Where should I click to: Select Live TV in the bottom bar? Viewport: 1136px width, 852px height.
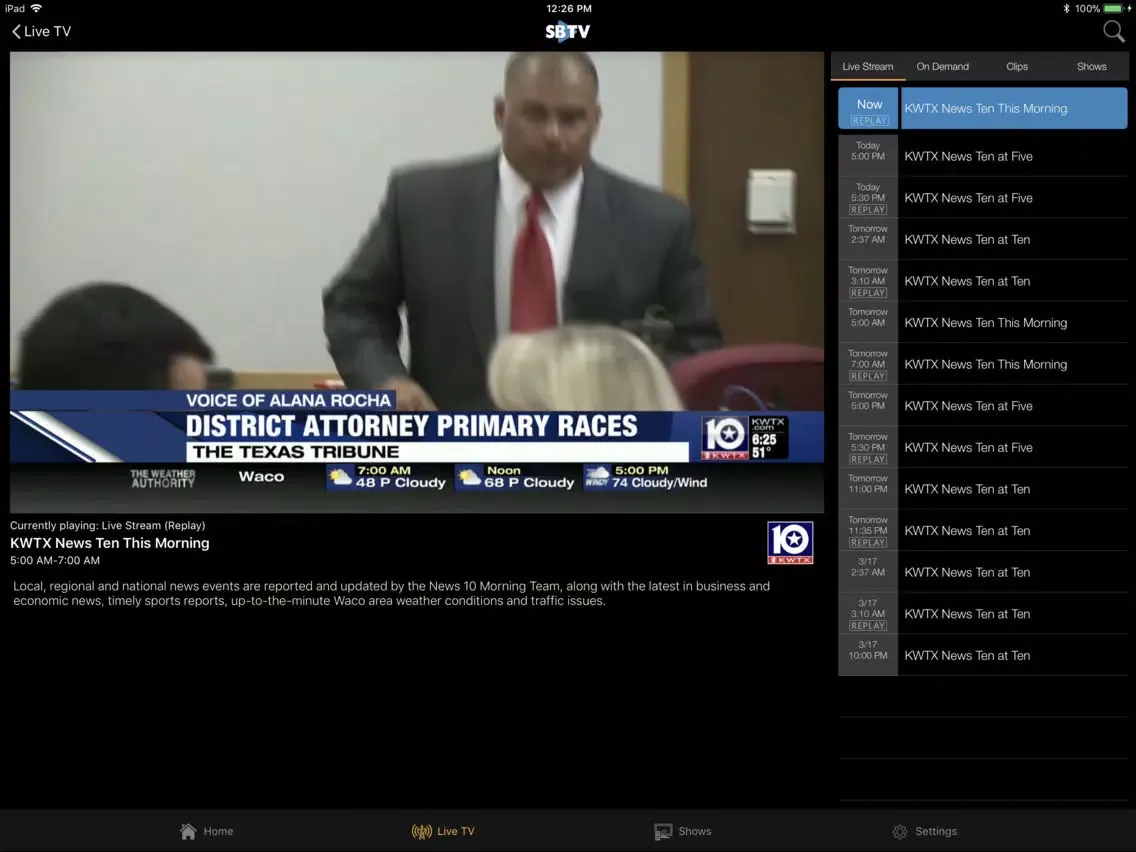click(x=443, y=831)
